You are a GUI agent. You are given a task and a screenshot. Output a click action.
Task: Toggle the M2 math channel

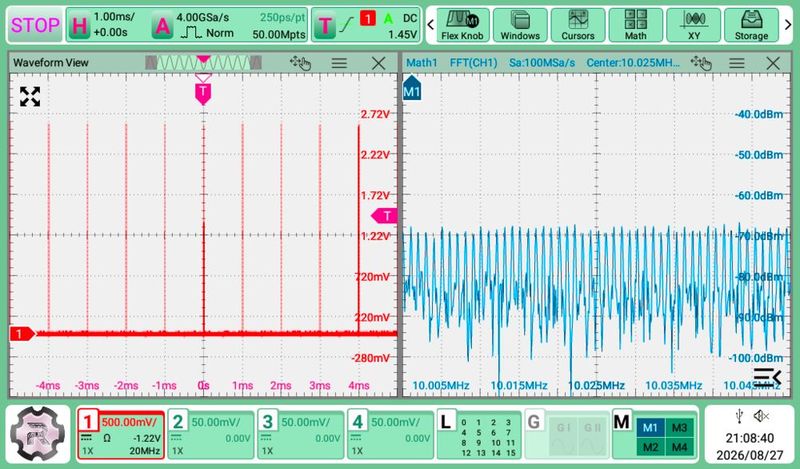[x=651, y=448]
